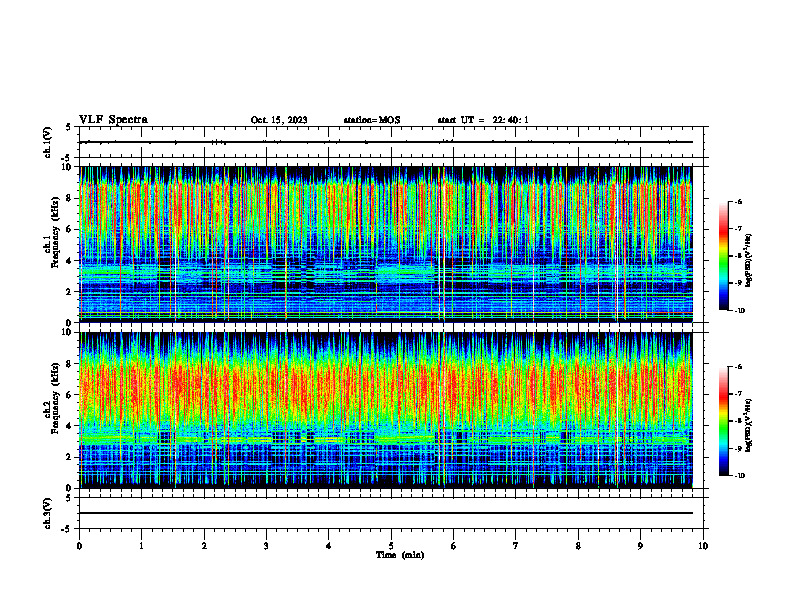The image size is (792, 612).
Task: Select the ch.2 "Frequency (kHz)" axis label
Action: point(55,398)
